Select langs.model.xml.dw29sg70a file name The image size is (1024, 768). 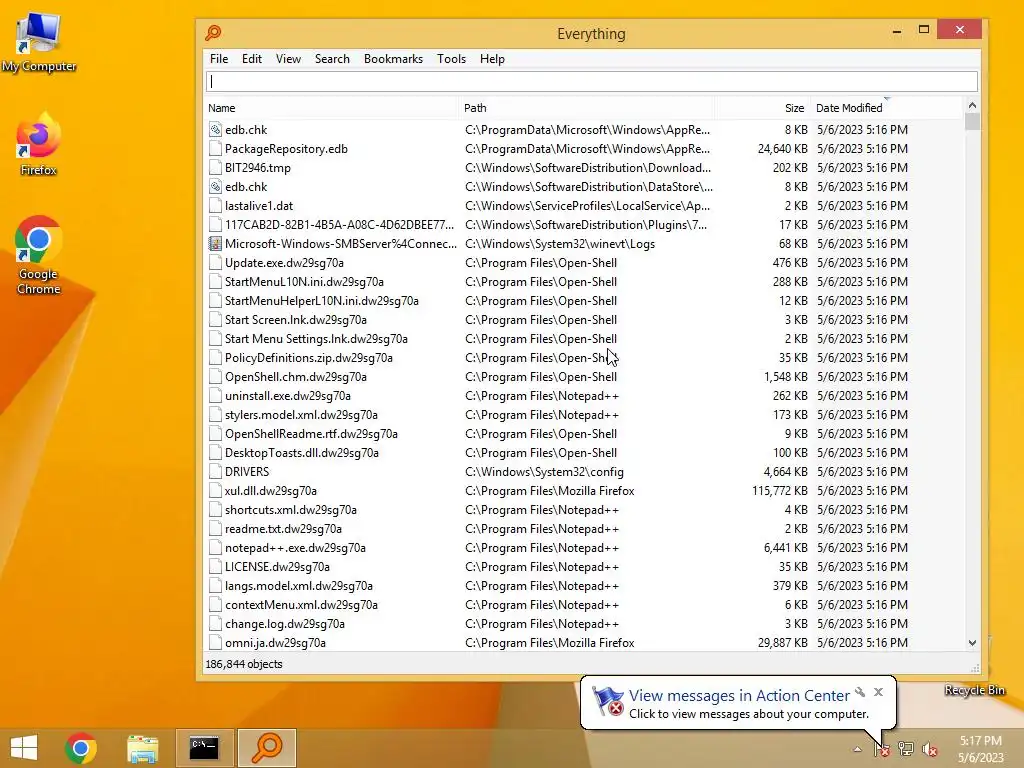299,585
